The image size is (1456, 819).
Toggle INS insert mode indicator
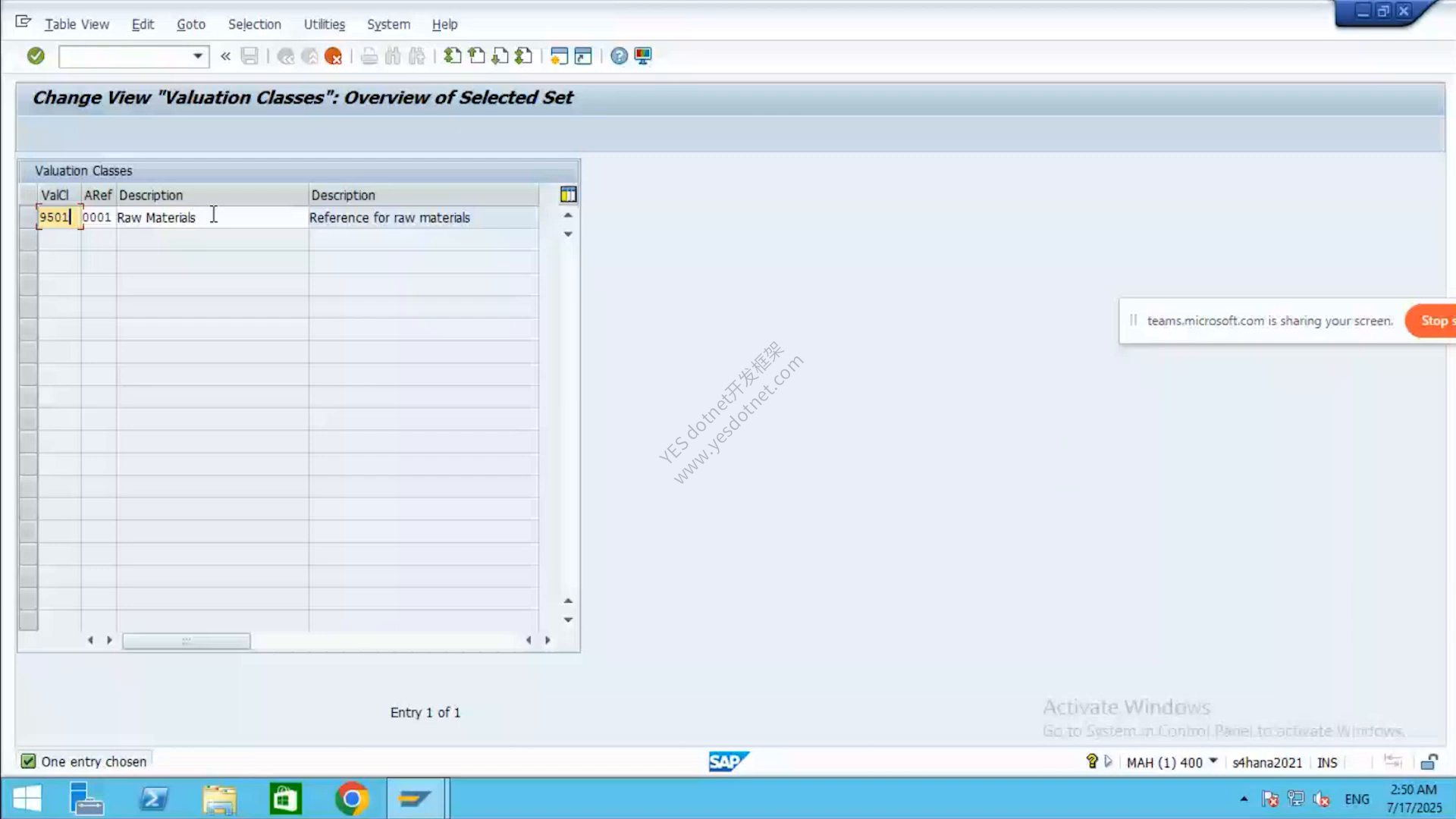[1327, 762]
